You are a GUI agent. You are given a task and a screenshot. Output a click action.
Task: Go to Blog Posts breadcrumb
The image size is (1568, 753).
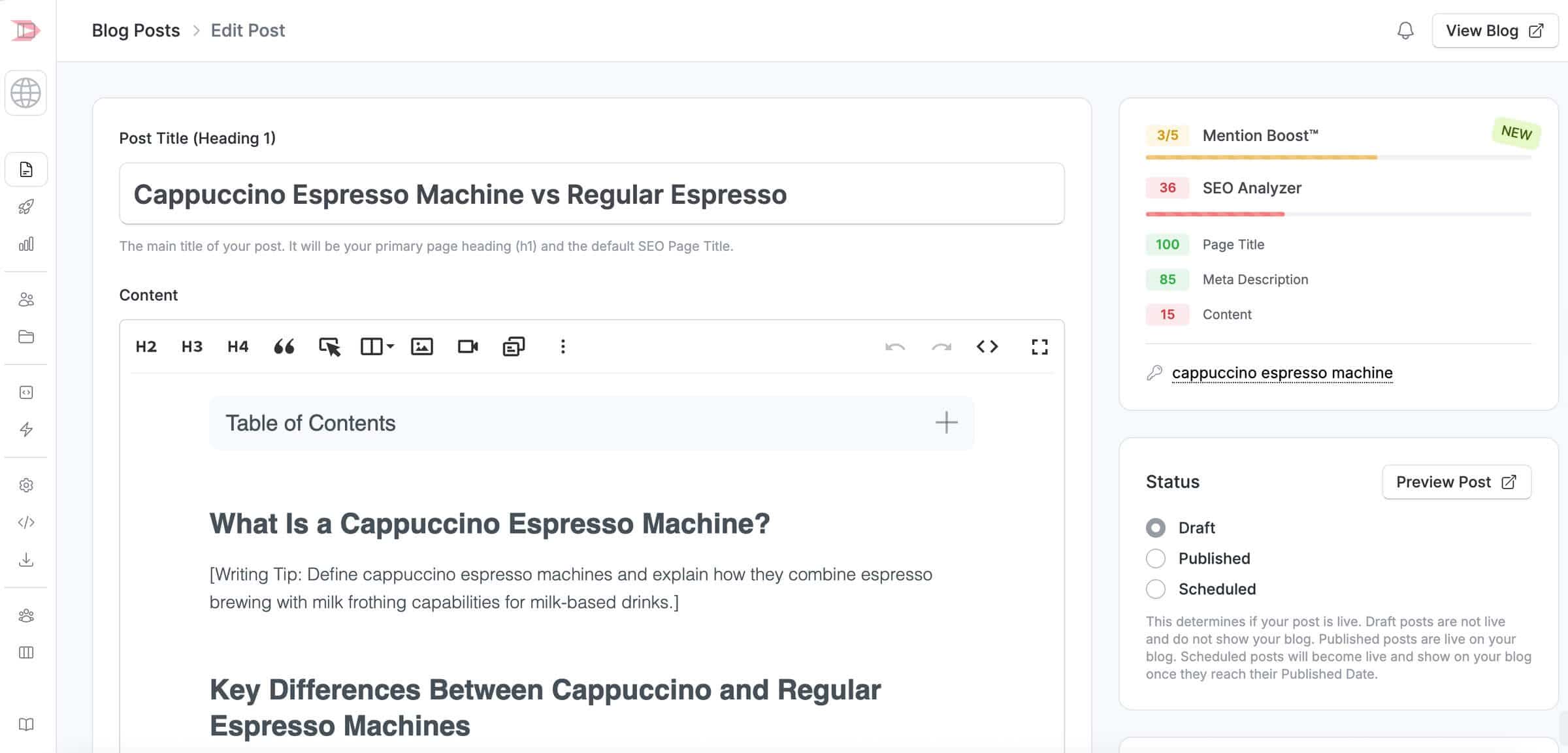click(136, 31)
